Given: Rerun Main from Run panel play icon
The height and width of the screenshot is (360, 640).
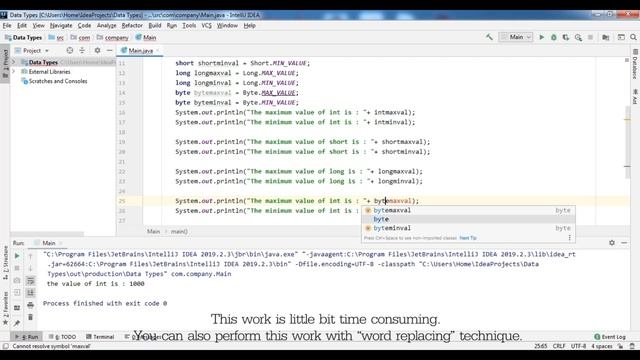Looking at the screenshot, I should click(x=17, y=256).
